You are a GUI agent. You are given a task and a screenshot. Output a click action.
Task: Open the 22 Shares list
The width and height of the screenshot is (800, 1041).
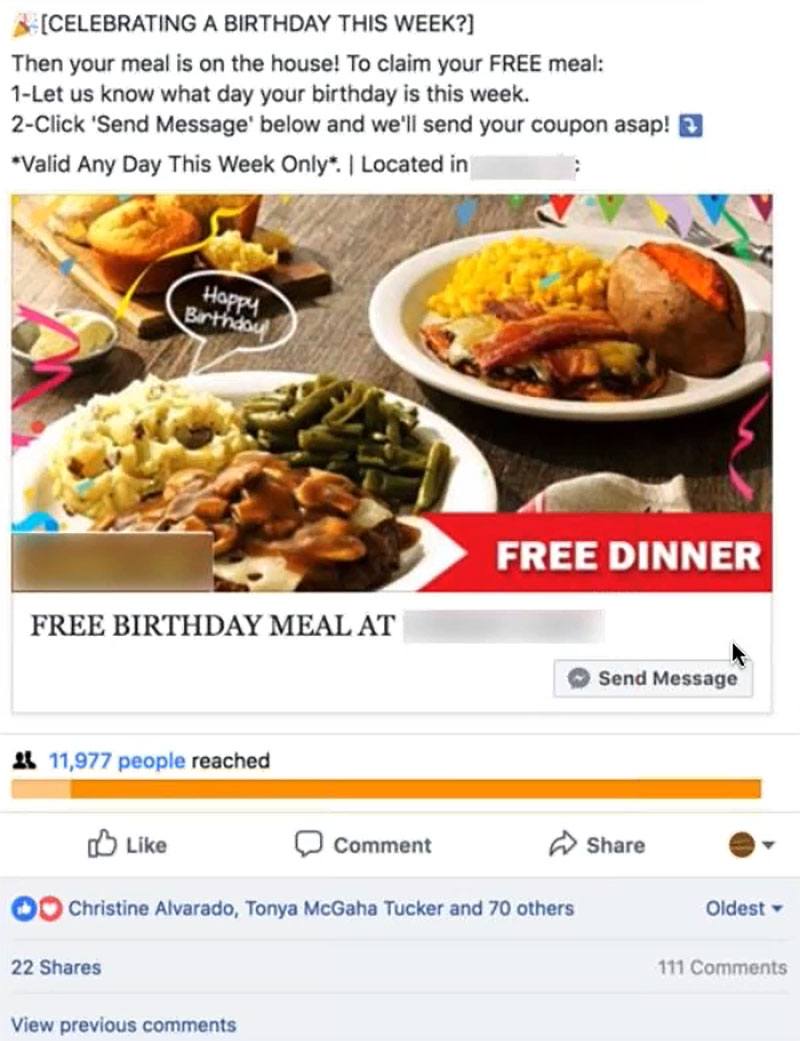(x=56, y=967)
